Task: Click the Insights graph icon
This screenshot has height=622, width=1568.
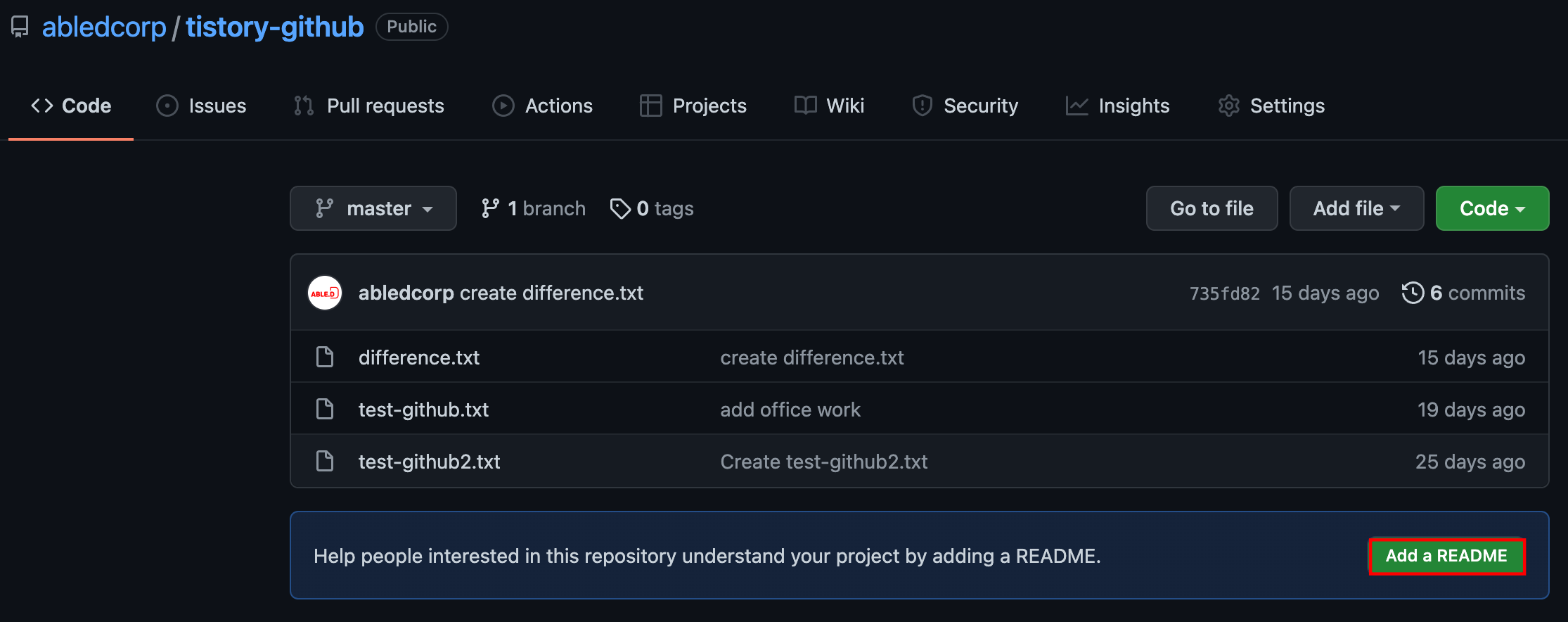Action: coord(1077,106)
